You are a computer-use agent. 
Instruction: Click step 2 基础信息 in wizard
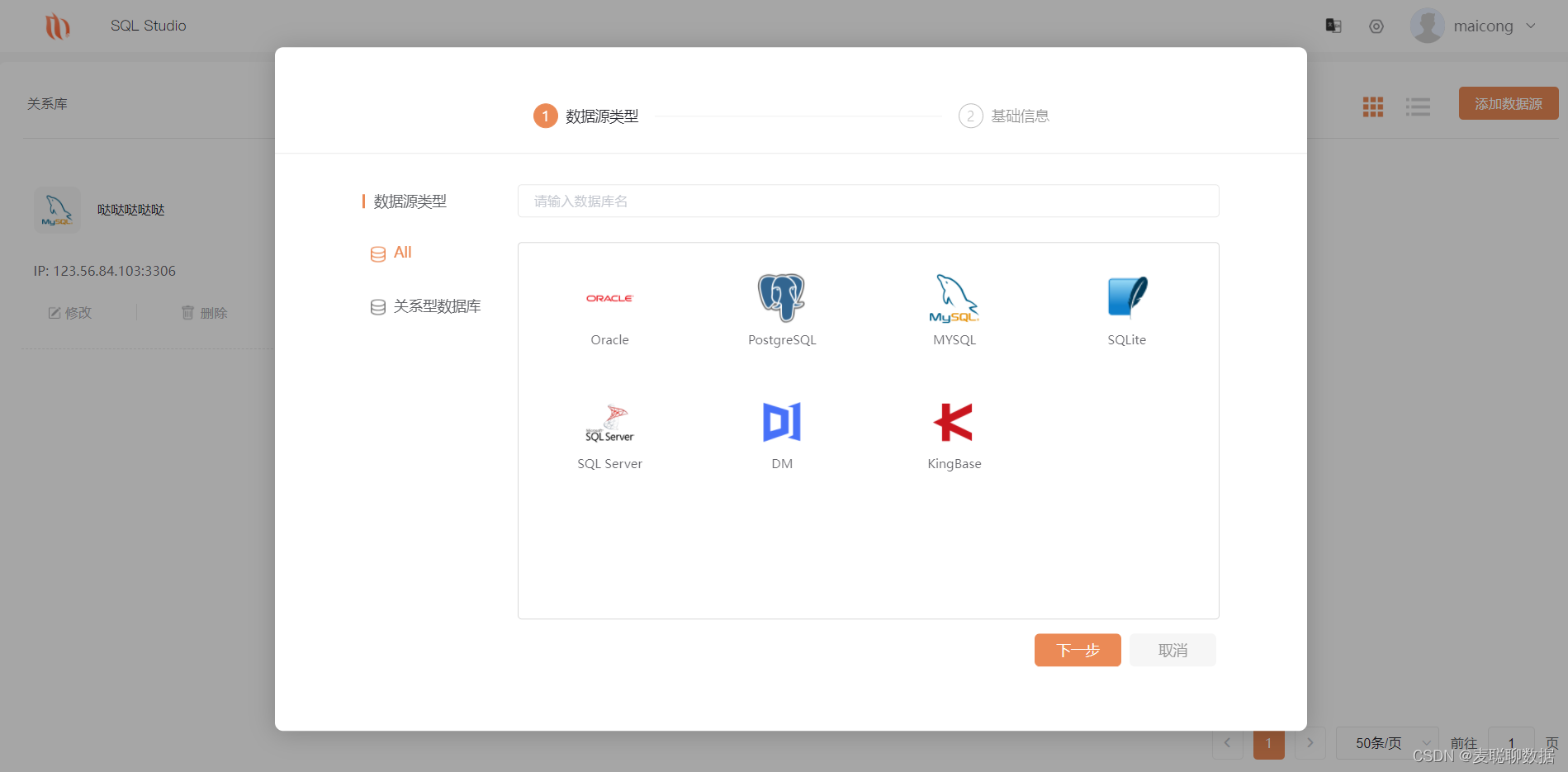click(1004, 116)
